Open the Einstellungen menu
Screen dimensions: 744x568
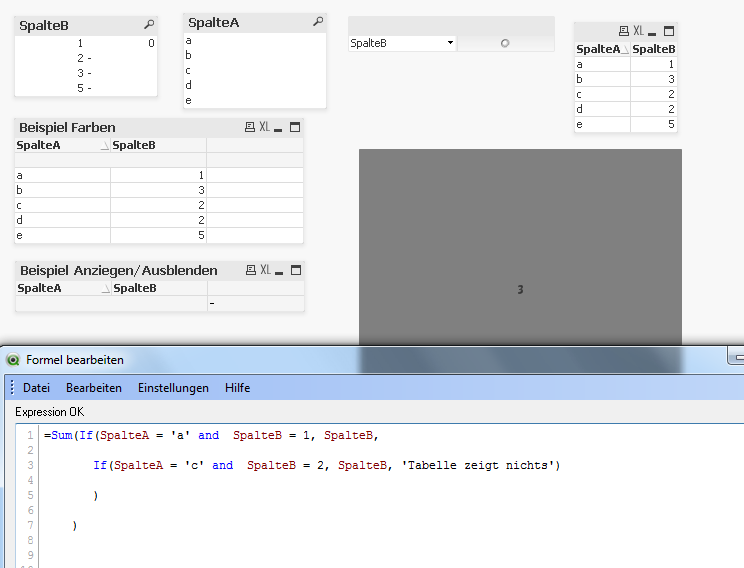[x=173, y=388]
